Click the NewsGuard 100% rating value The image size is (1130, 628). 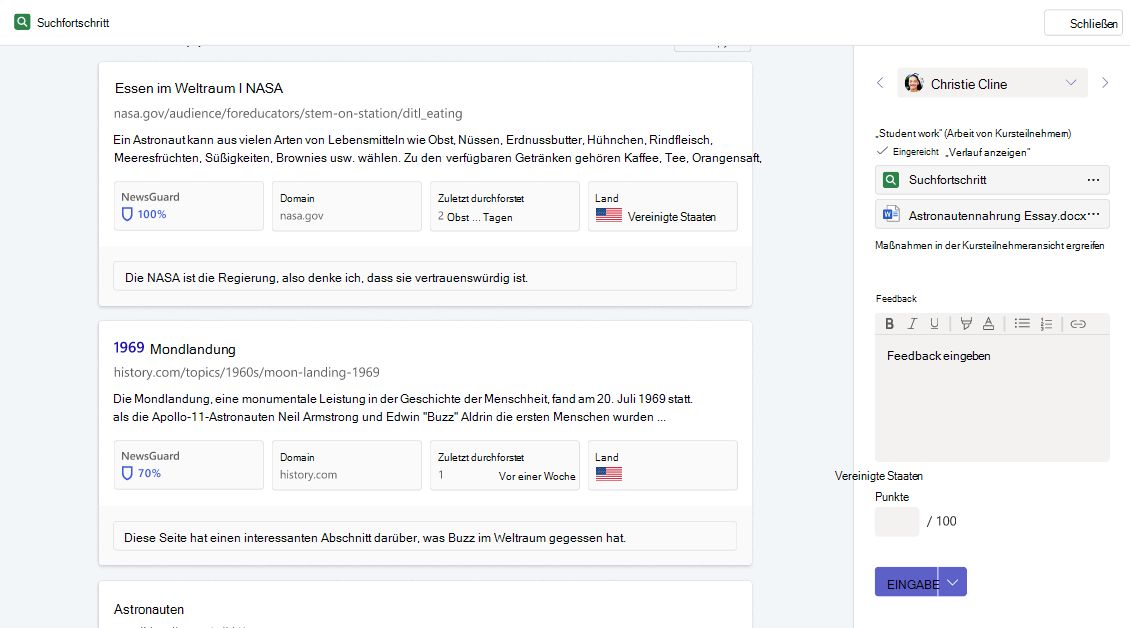tap(152, 214)
